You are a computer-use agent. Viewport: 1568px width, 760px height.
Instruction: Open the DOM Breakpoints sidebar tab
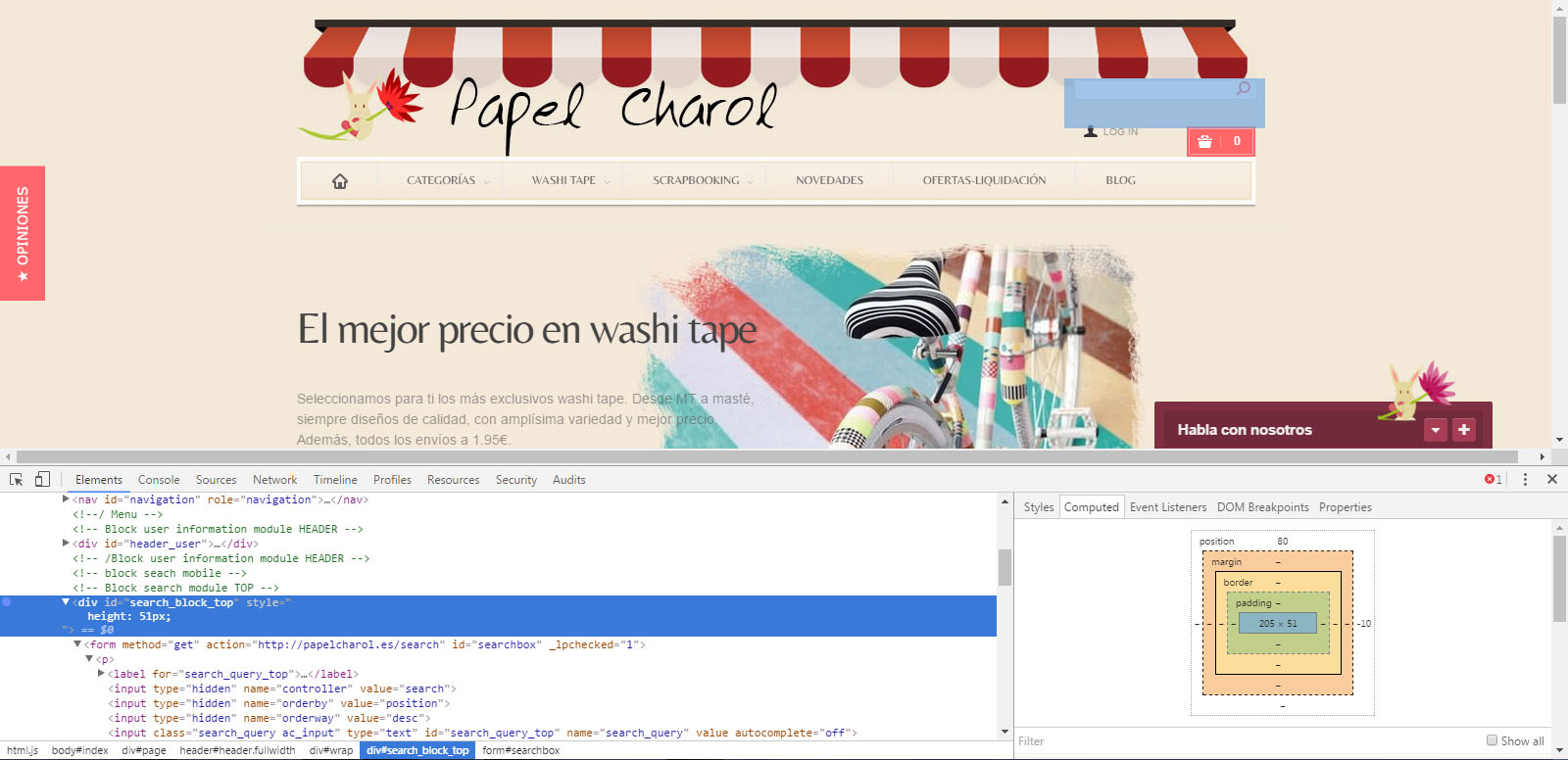point(1263,507)
